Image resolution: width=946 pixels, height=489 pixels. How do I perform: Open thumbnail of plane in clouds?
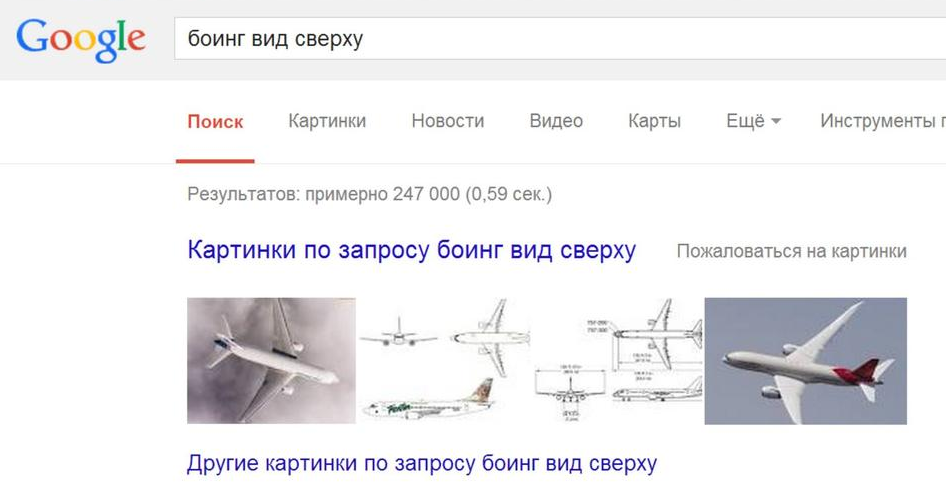(x=271, y=361)
